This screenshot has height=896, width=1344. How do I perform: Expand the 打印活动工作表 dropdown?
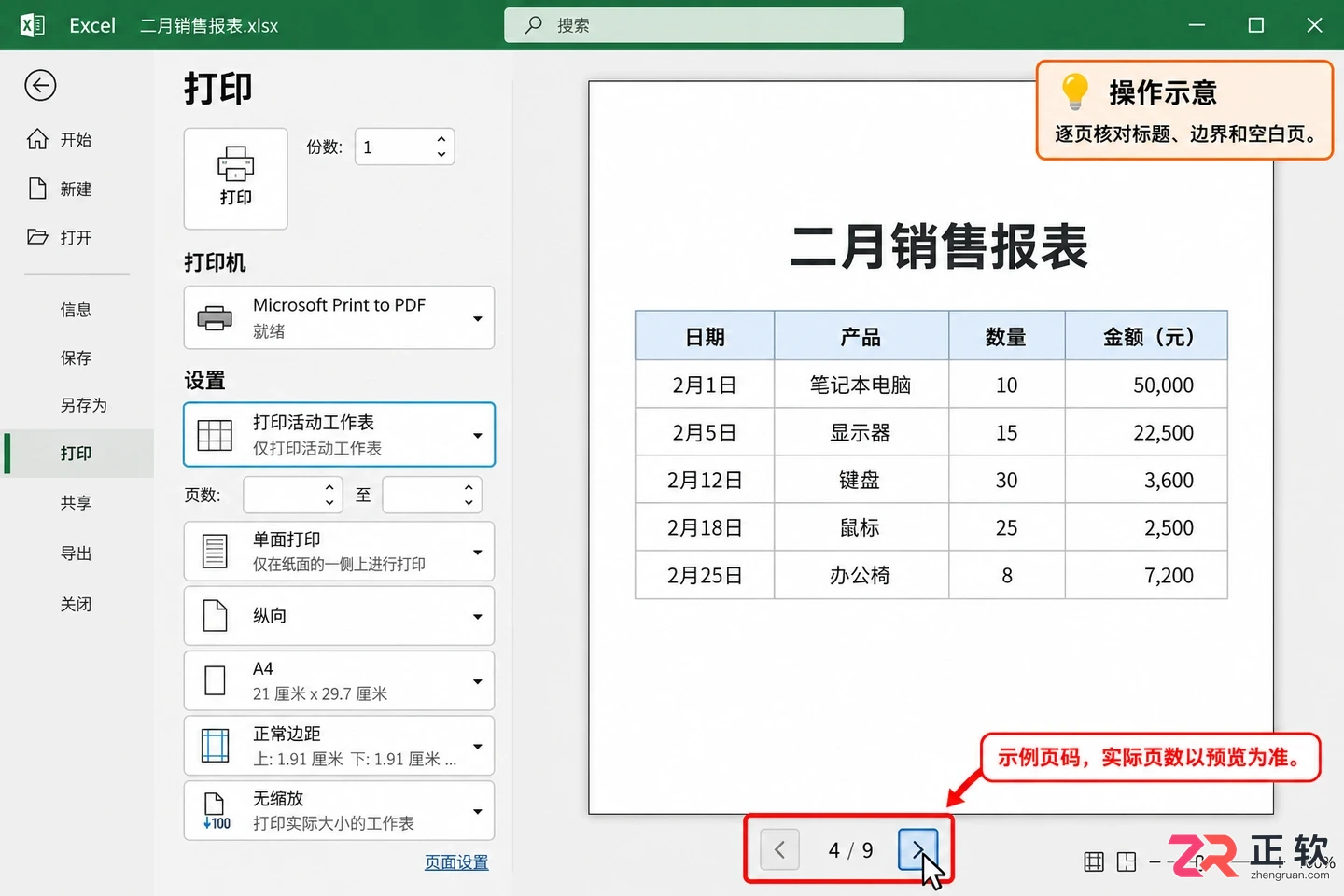pos(339,434)
